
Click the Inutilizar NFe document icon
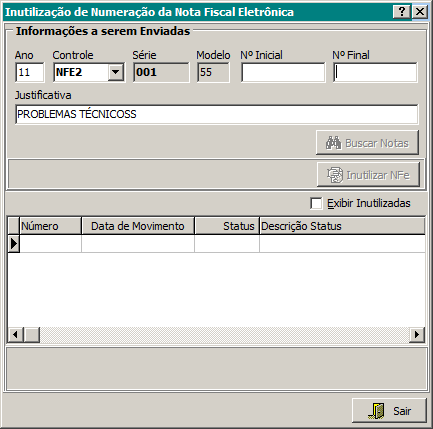[x=335, y=175]
